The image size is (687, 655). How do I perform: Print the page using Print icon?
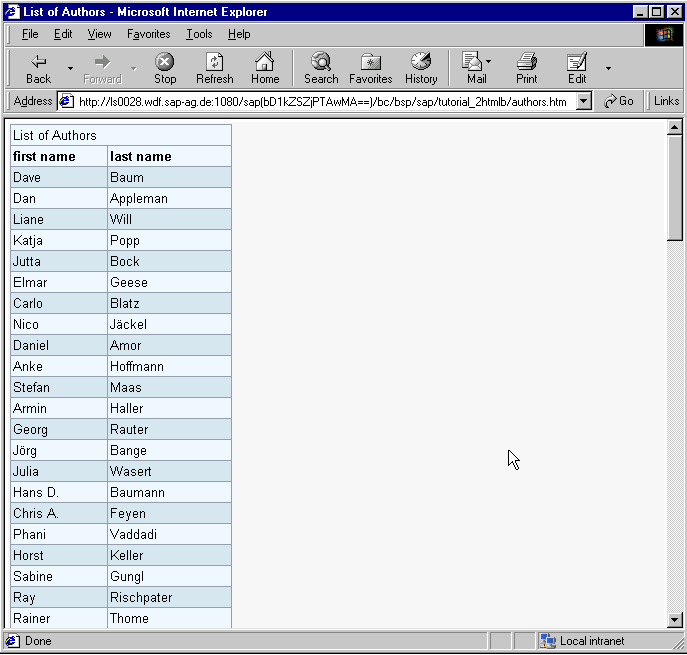(x=527, y=67)
